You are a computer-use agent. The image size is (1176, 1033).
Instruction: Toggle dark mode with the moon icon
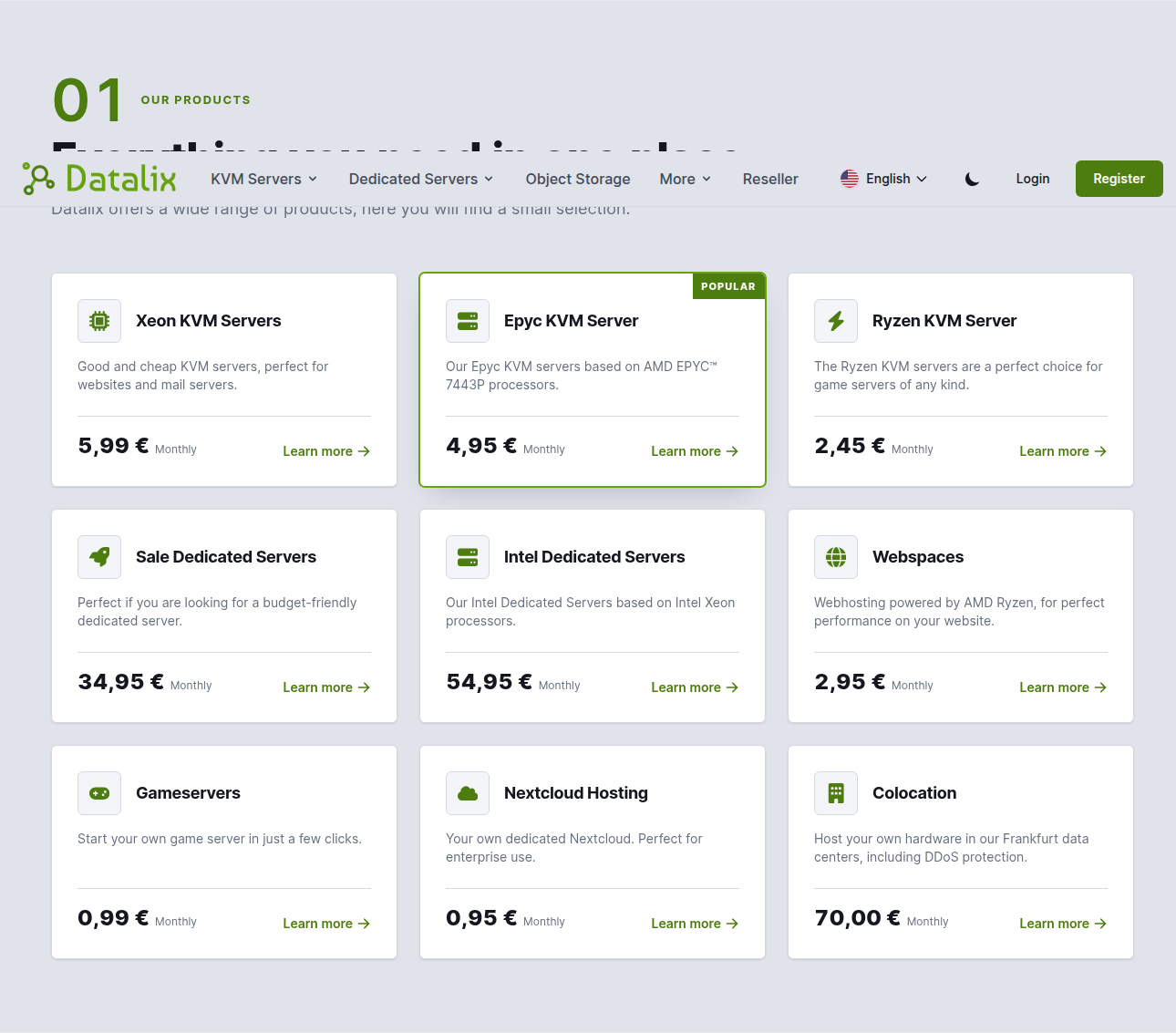tap(972, 179)
